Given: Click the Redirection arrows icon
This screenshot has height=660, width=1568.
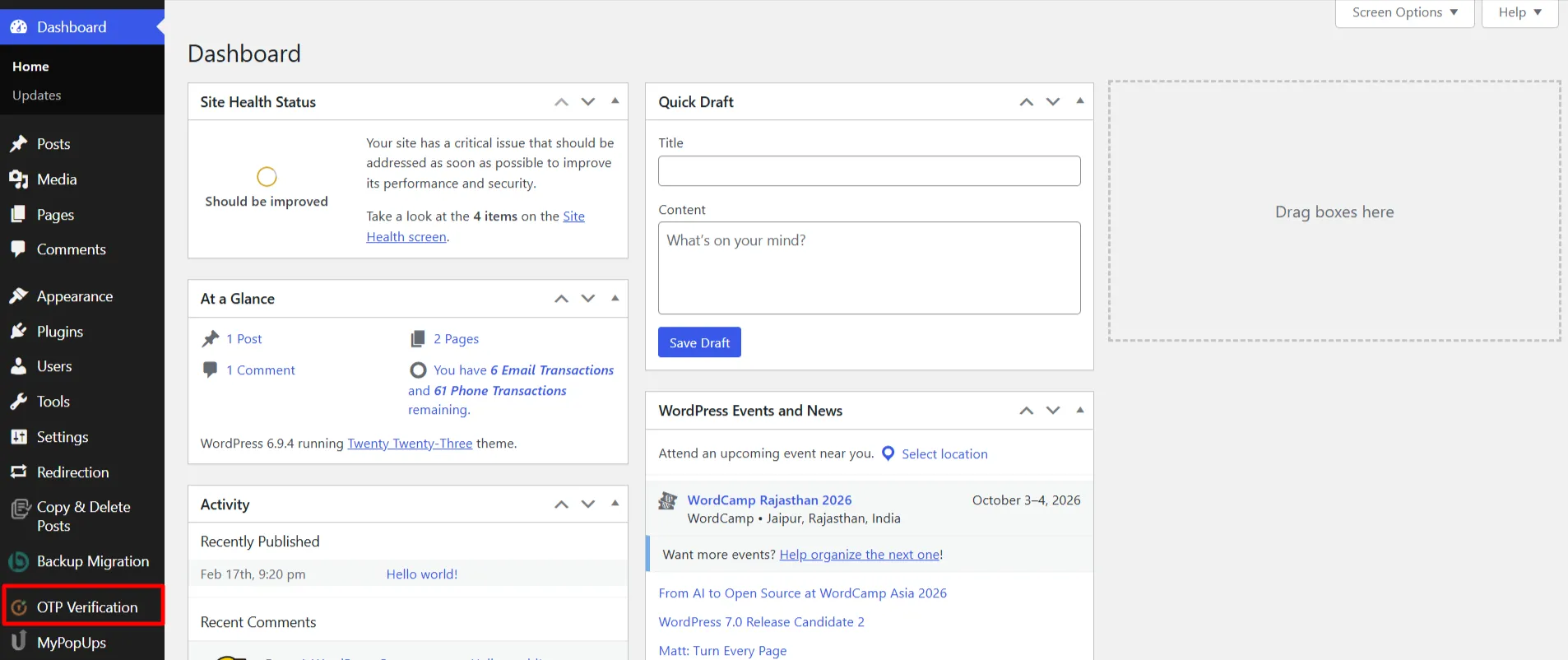Looking at the screenshot, I should coord(19,472).
